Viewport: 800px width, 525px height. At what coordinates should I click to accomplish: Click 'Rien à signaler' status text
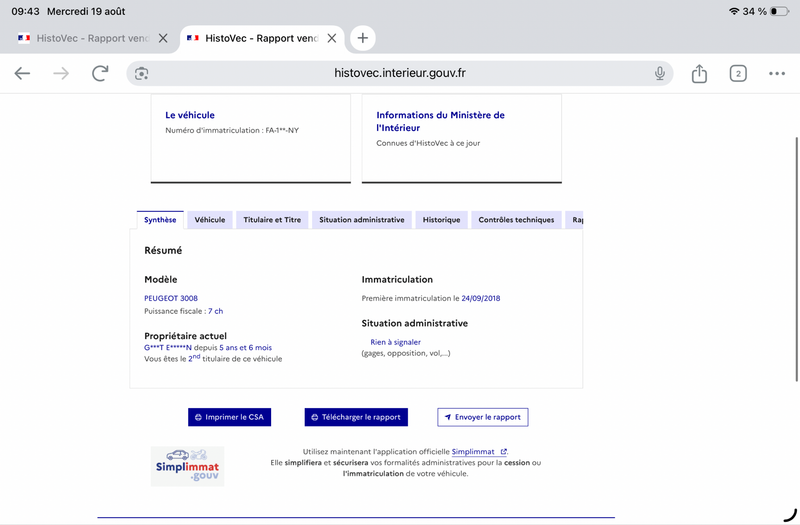[395, 342]
